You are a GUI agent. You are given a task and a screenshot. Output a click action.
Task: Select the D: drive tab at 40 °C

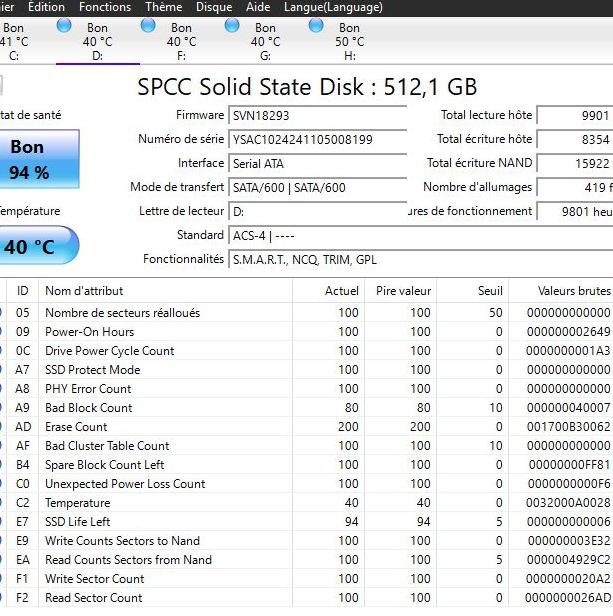click(98, 42)
